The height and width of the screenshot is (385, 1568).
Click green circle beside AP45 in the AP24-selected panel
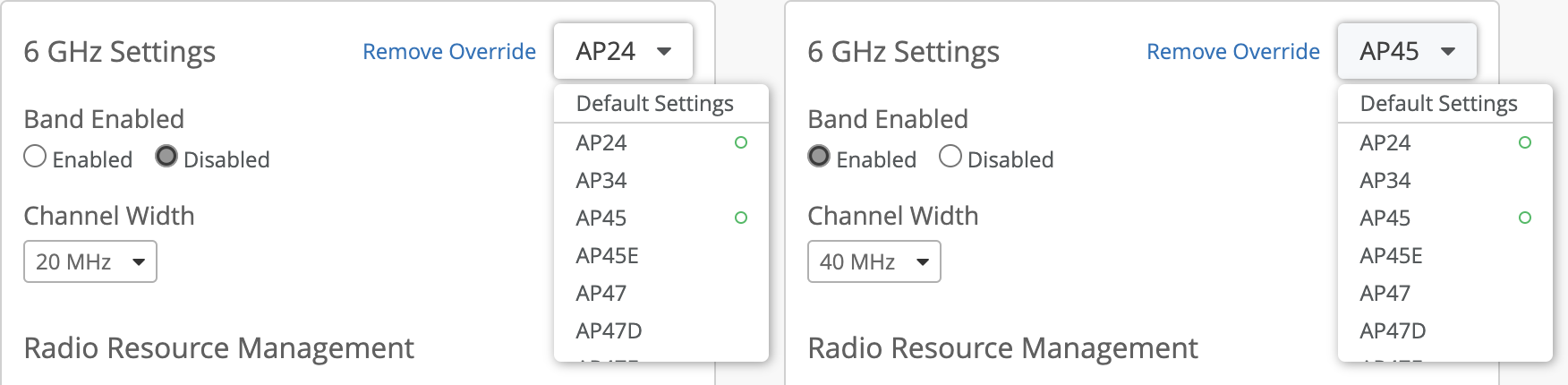(741, 218)
